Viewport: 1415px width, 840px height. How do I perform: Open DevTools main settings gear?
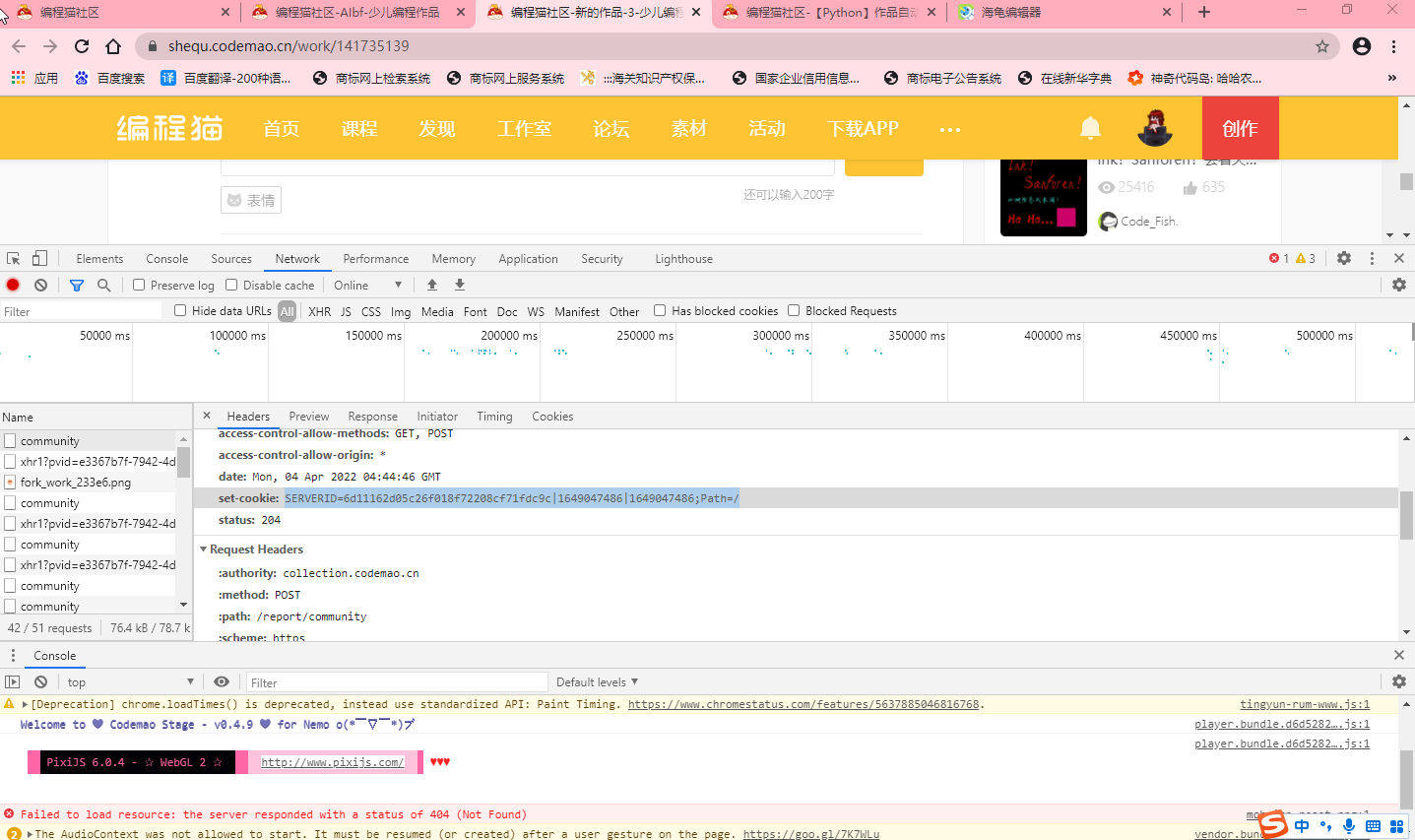click(1344, 258)
